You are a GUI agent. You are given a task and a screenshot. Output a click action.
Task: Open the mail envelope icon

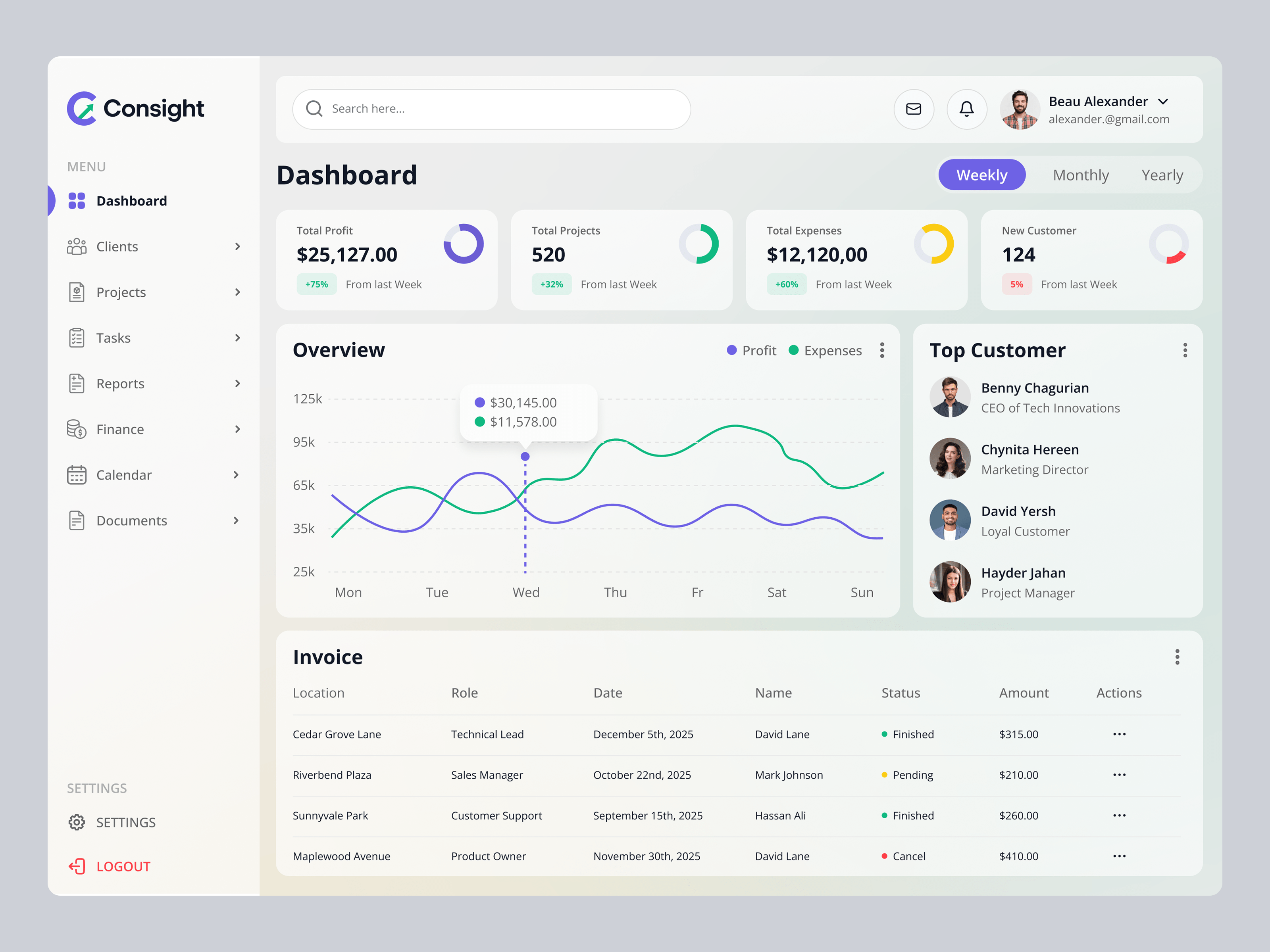coord(914,109)
